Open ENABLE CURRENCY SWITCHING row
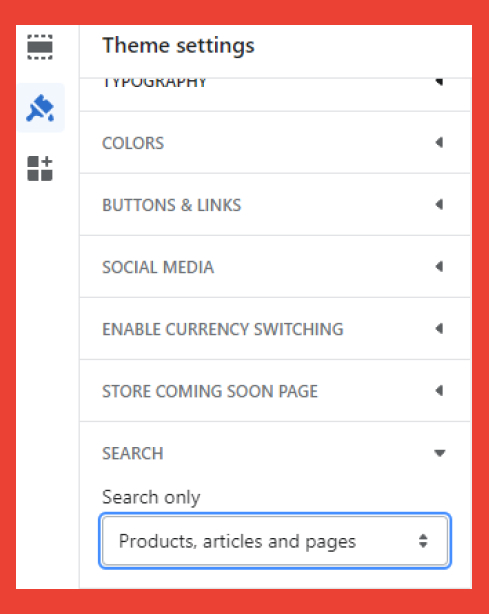 point(275,329)
